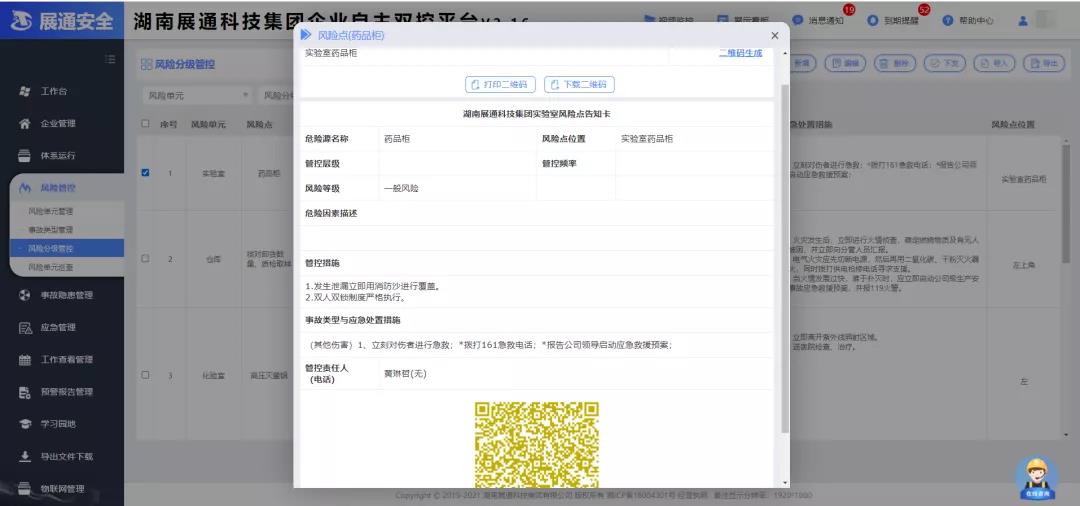Image resolution: width=1080 pixels, height=506 pixels.
Task: Click the 打印二维码 button
Action: pos(501,85)
